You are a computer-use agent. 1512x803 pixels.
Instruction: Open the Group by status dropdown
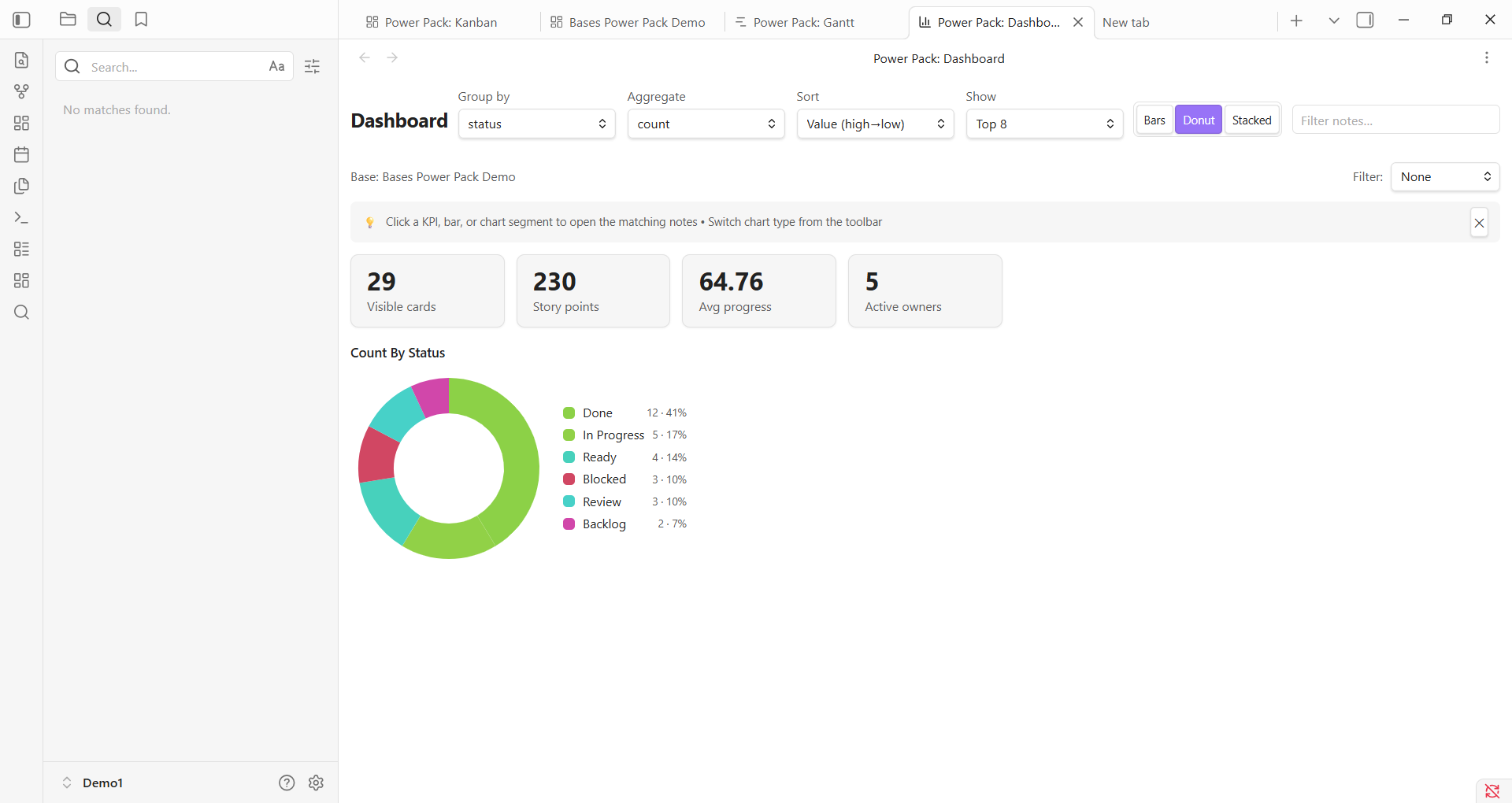(x=537, y=124)
